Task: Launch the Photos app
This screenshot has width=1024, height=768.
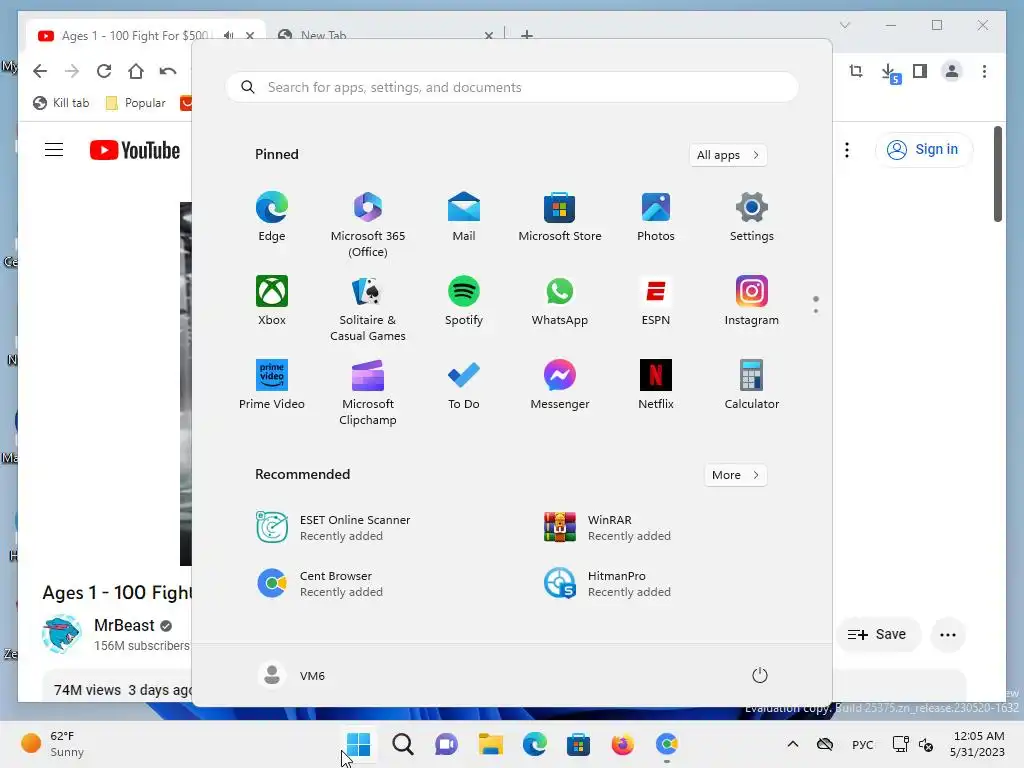Action: [656, 217]
